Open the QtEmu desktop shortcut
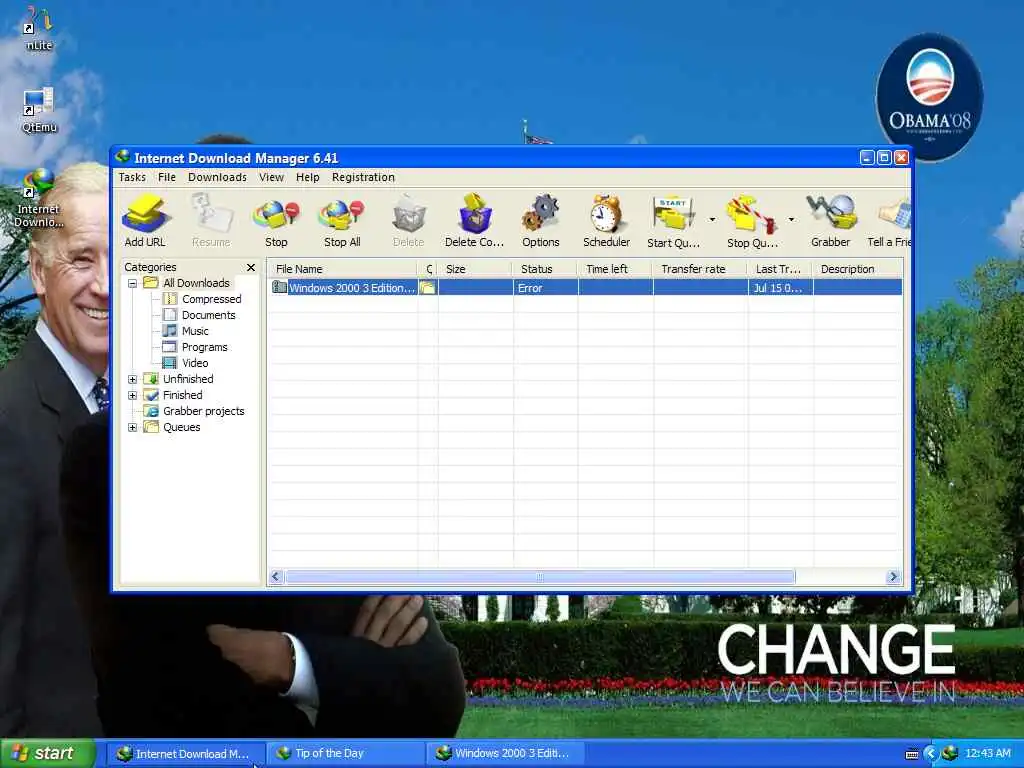The height and width of the screenshot is (768, 1024). click(39, 110)
